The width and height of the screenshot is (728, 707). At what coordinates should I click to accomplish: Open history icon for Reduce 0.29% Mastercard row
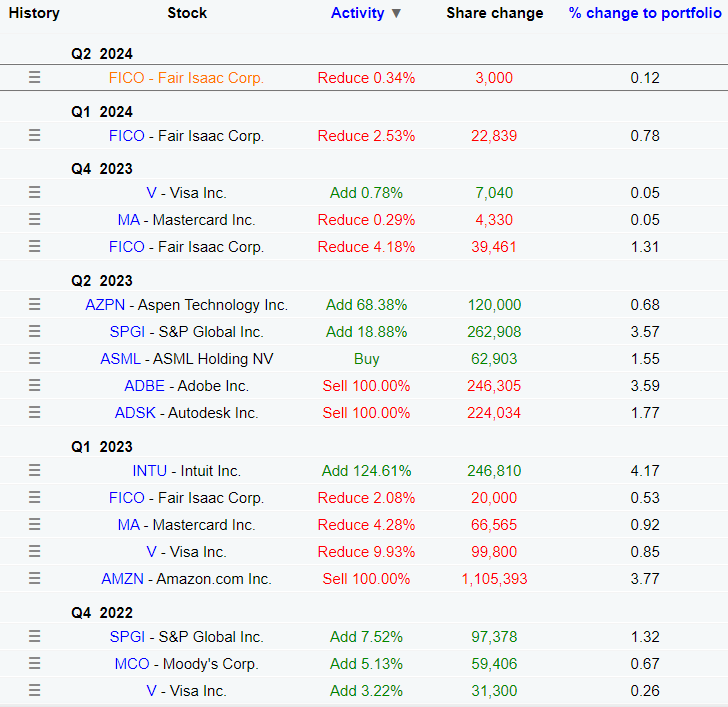click(x=34, y=219)
